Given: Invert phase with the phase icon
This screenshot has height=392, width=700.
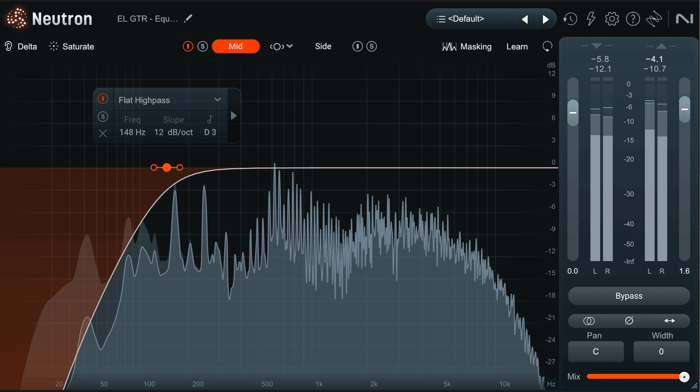Looking at the screenshot, I should (629, 321).
